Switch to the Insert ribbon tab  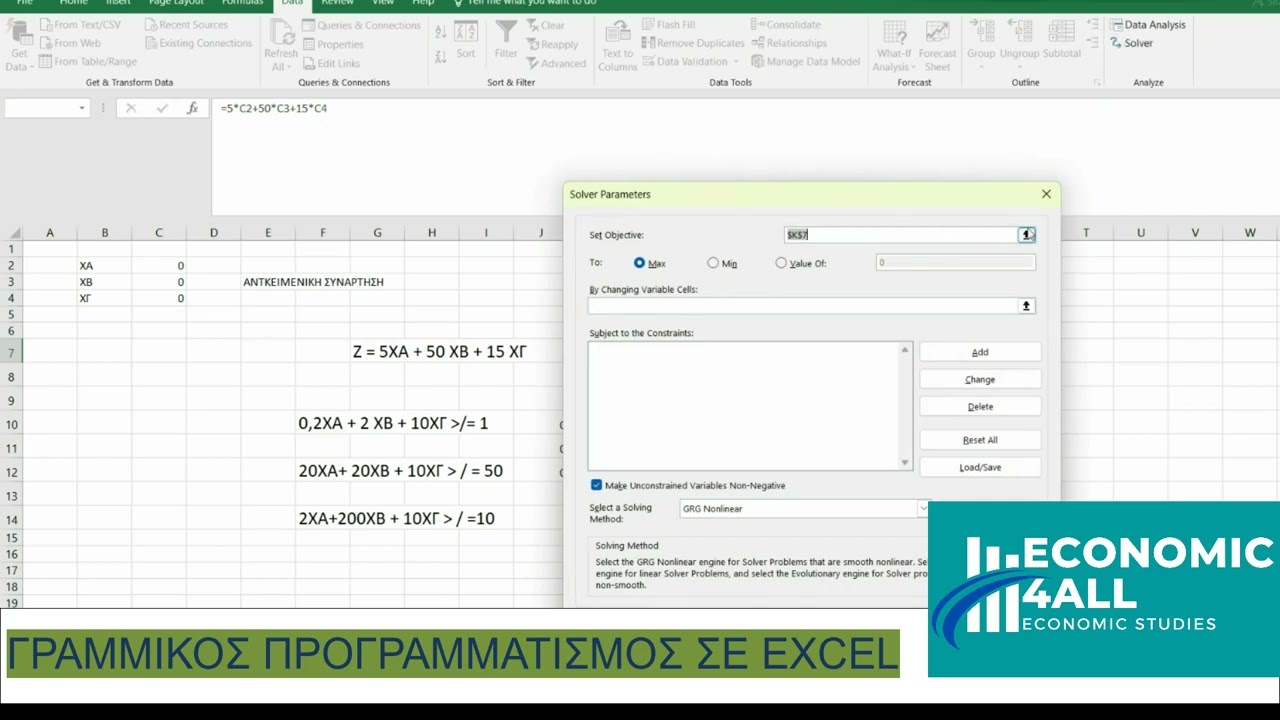118,3
